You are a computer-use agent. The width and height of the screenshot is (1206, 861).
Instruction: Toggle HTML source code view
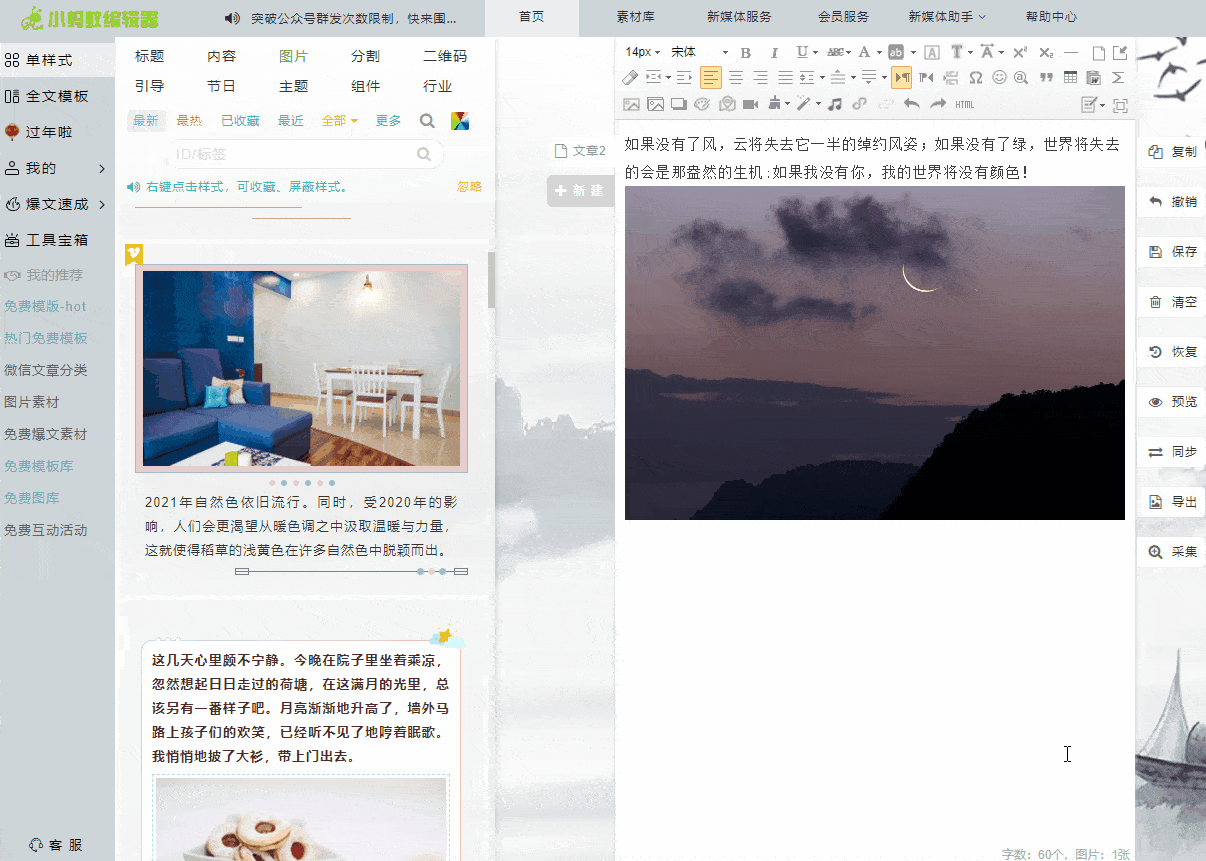click(x=964, y=104)
